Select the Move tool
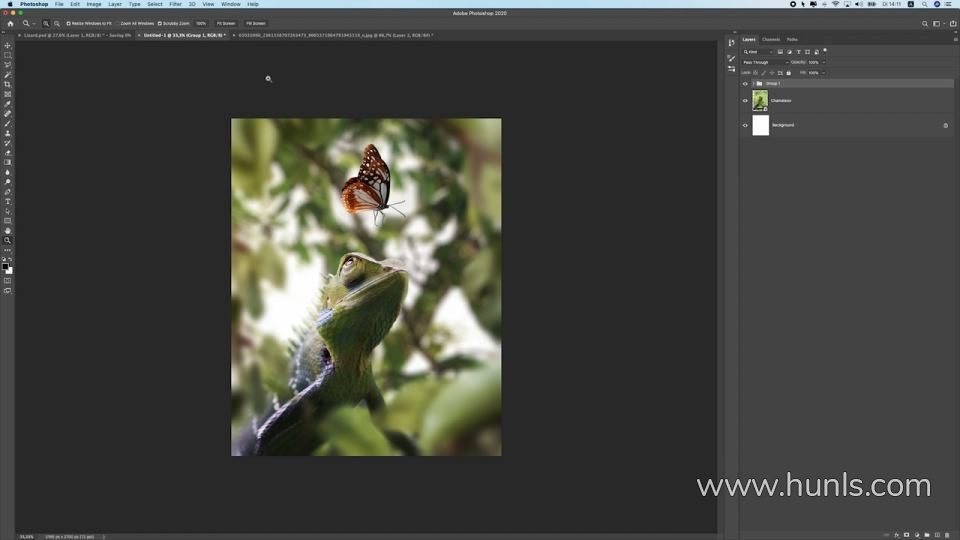This screenshot has height=540, width=960. 7,45
